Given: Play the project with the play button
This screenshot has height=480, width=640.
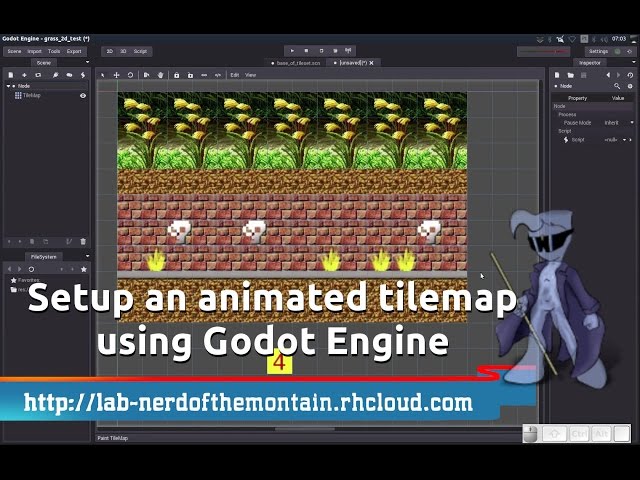Looking at the screenshot, I should [292, 51].
